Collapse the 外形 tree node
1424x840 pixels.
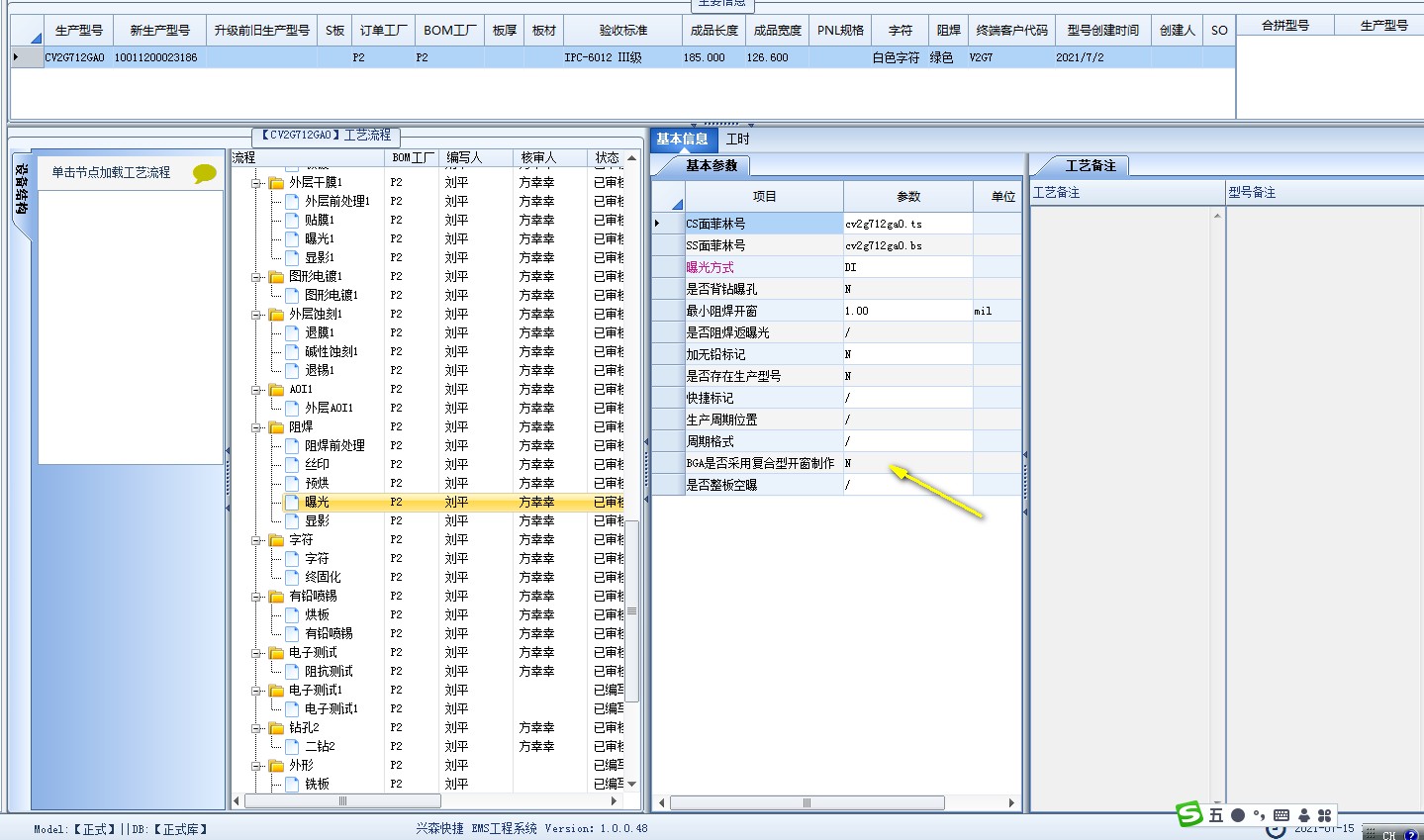click(256, 766)
